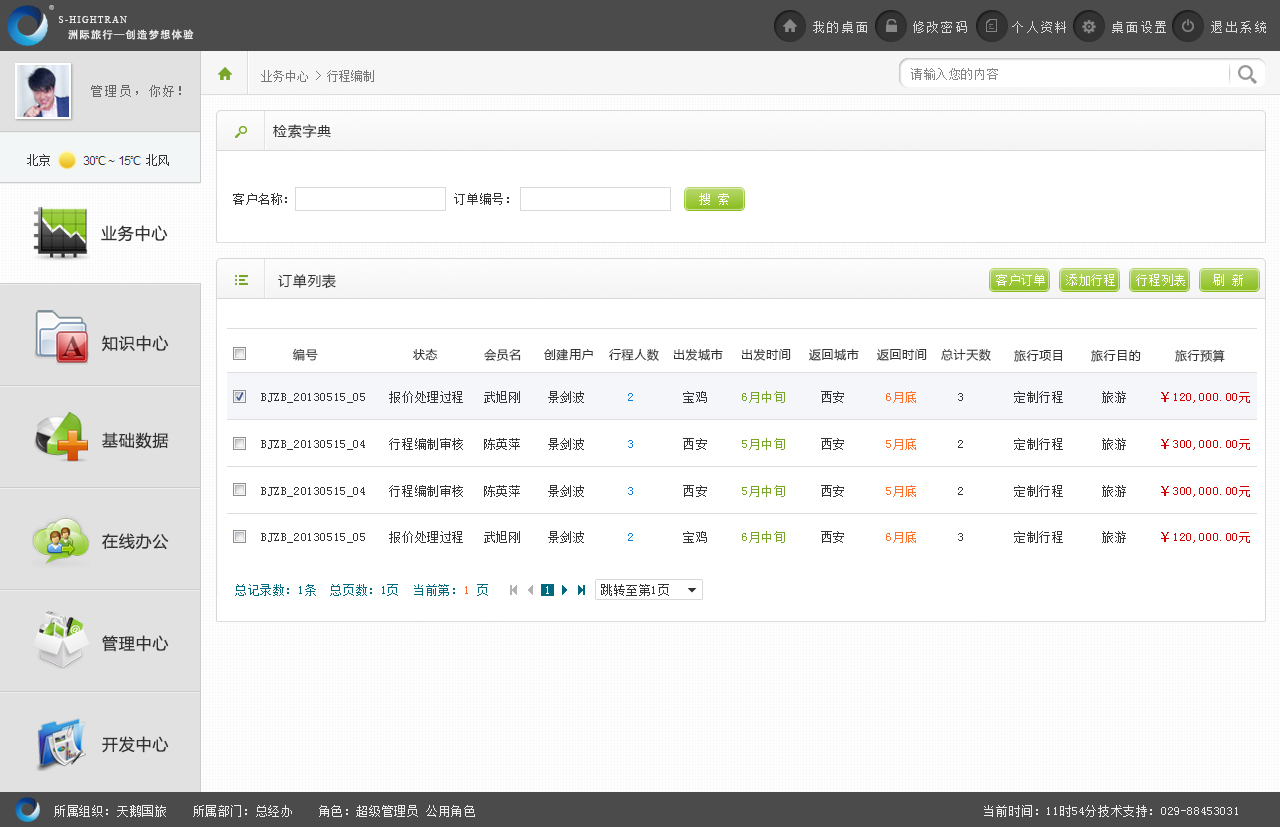Click 行程人数 value 2 in first row
The height and width of the screenshot is (827, 1280).
[631, 397]
